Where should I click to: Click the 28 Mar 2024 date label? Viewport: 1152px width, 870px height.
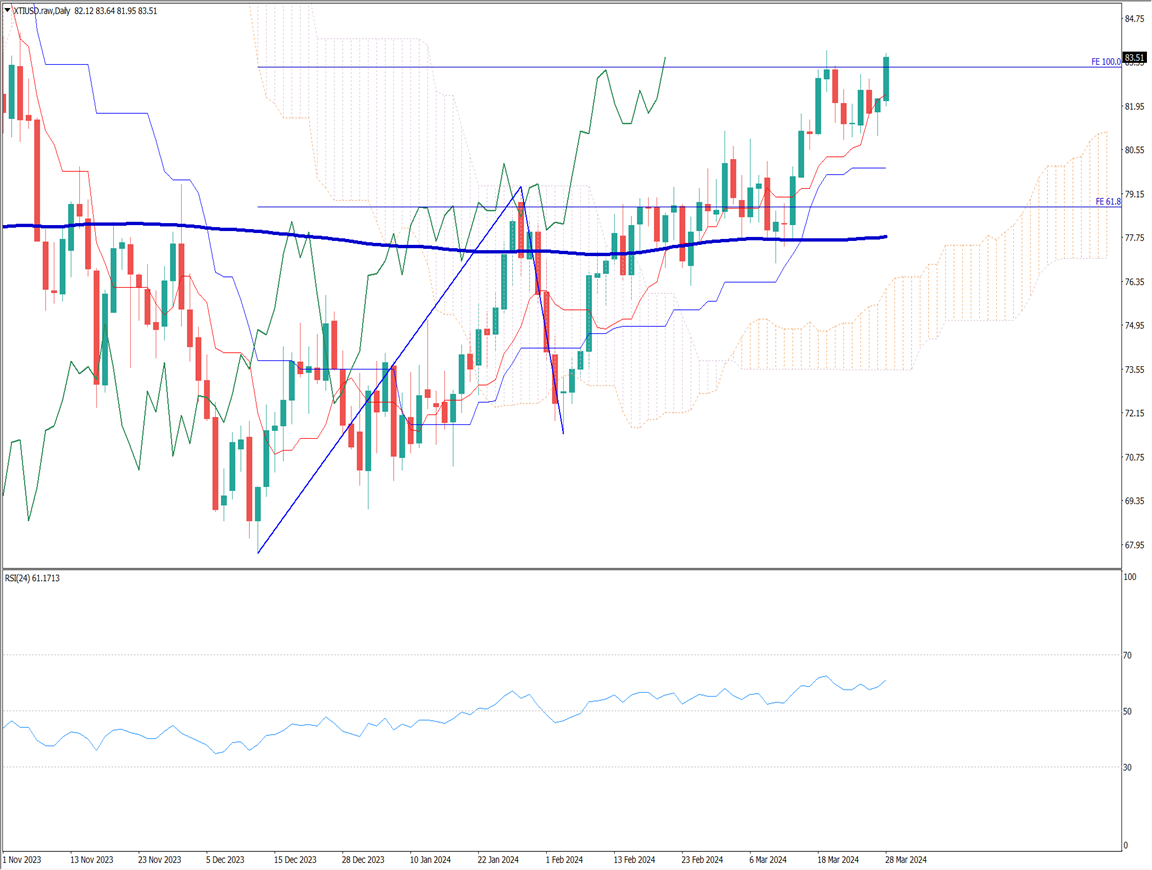pyautogui.click(x=903, y=859)
